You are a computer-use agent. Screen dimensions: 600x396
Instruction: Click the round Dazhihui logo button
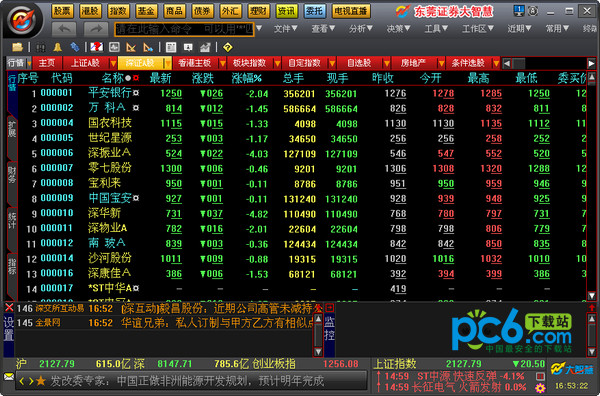pos(23,20)
